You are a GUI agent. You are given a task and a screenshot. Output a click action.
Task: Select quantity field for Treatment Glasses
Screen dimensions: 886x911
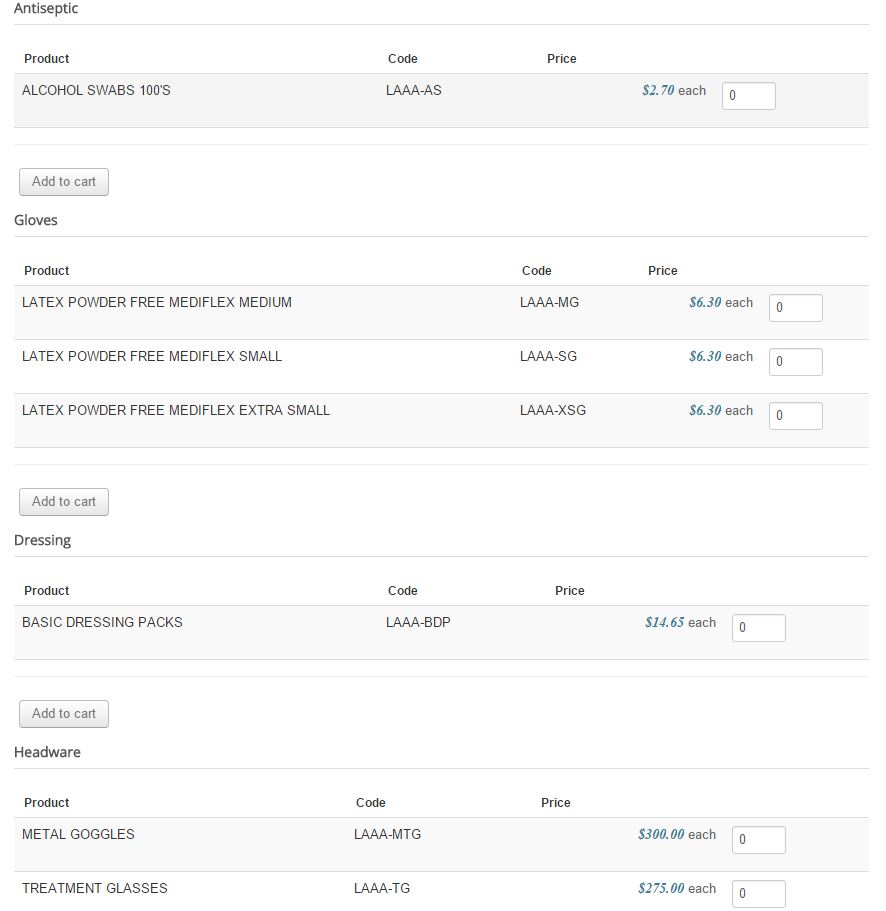coord(758,894)
